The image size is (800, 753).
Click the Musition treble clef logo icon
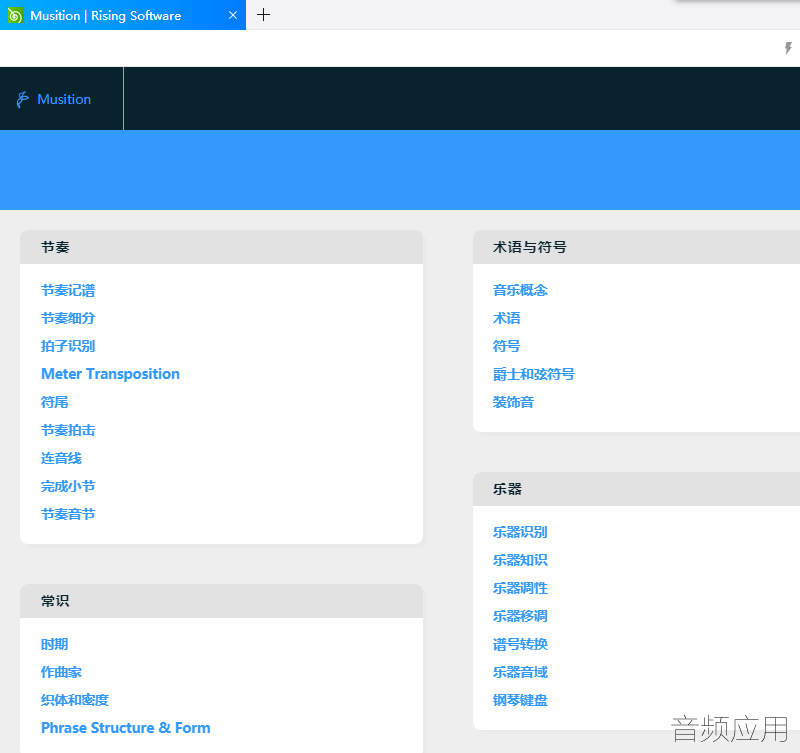click(x=22, y=99)
